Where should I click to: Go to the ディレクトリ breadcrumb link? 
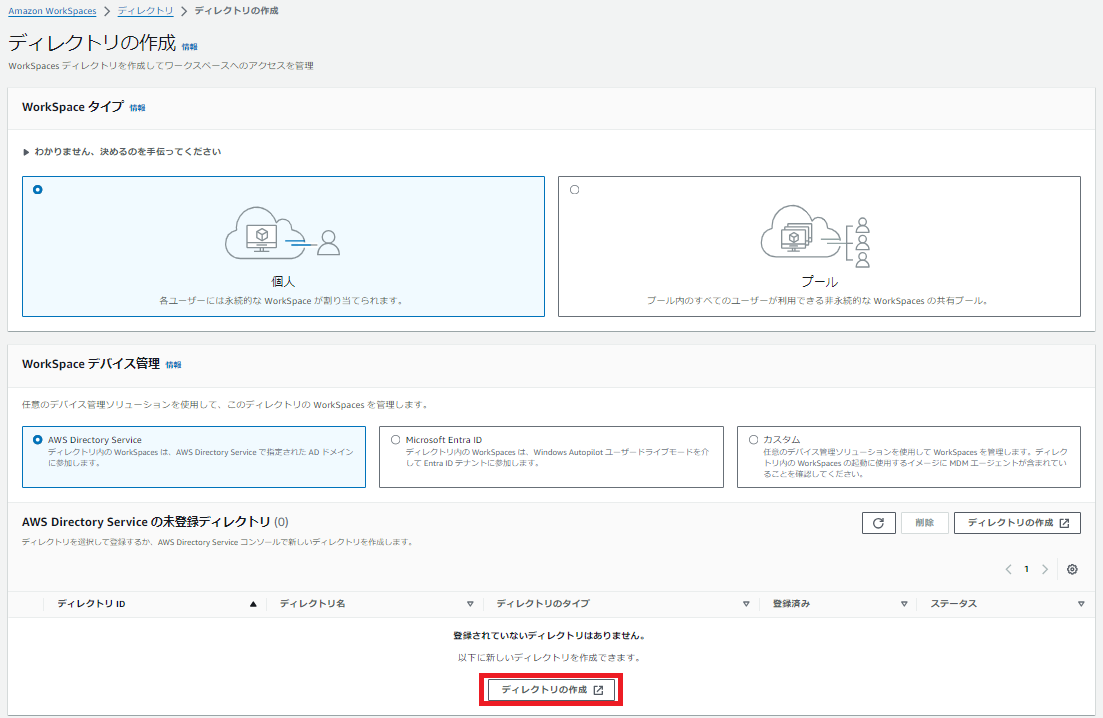(146, 11)
